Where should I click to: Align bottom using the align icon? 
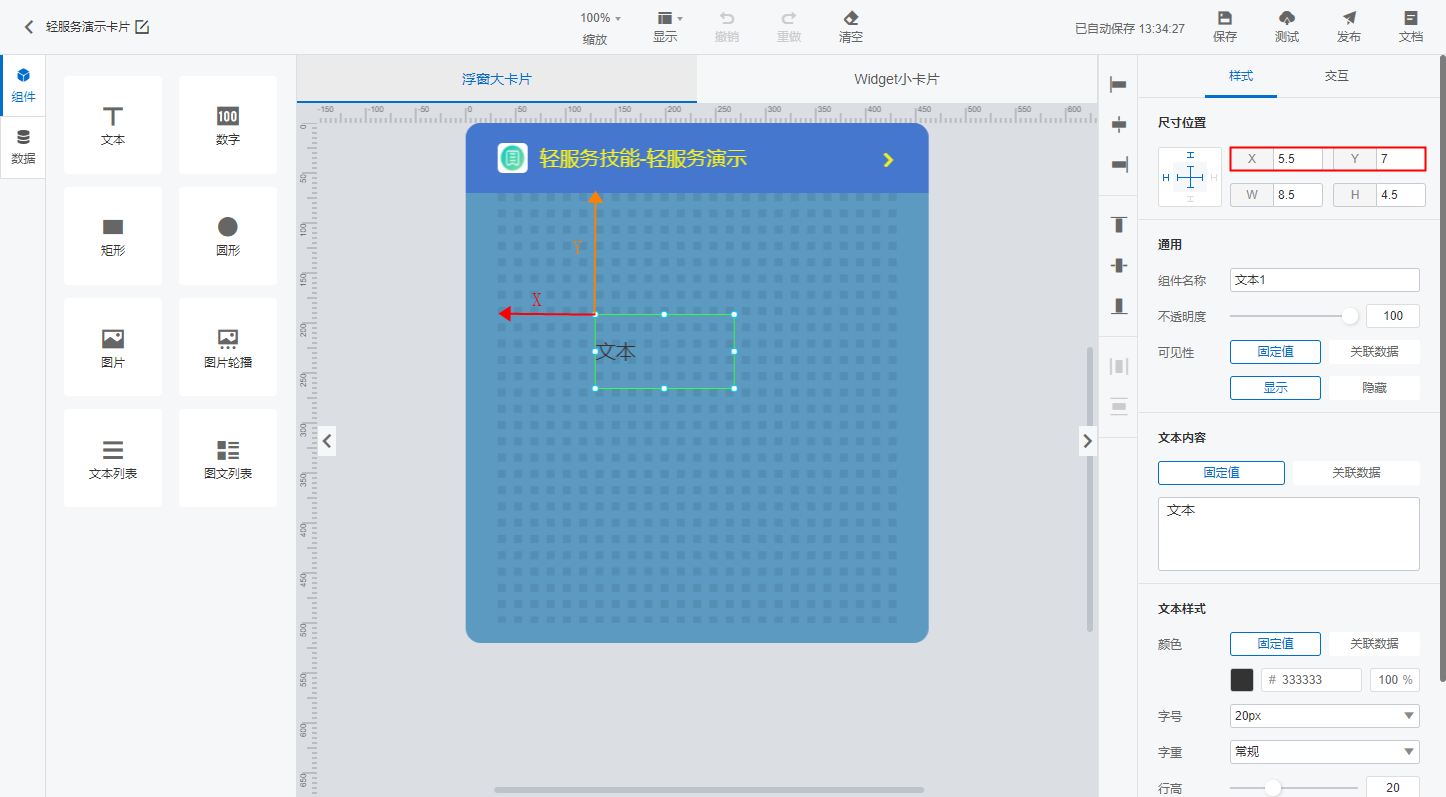(1119, 305)
